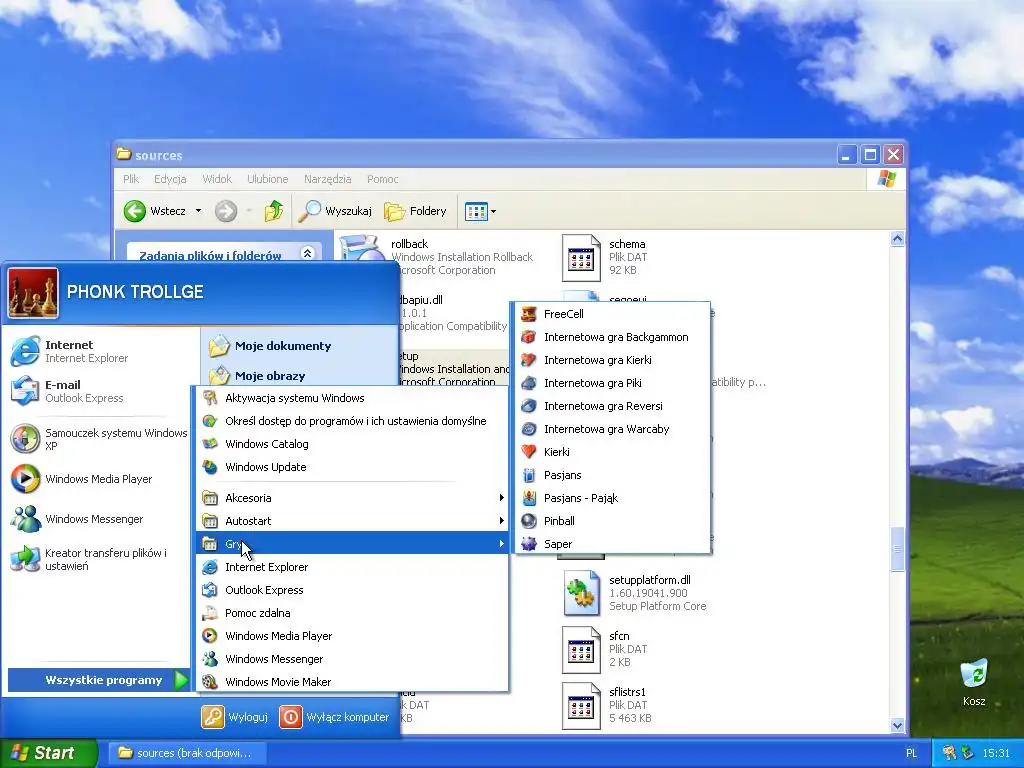Toggle the Foldery pane button
The height and width of the screenshot is (768, 1024).
click(415, 211)
